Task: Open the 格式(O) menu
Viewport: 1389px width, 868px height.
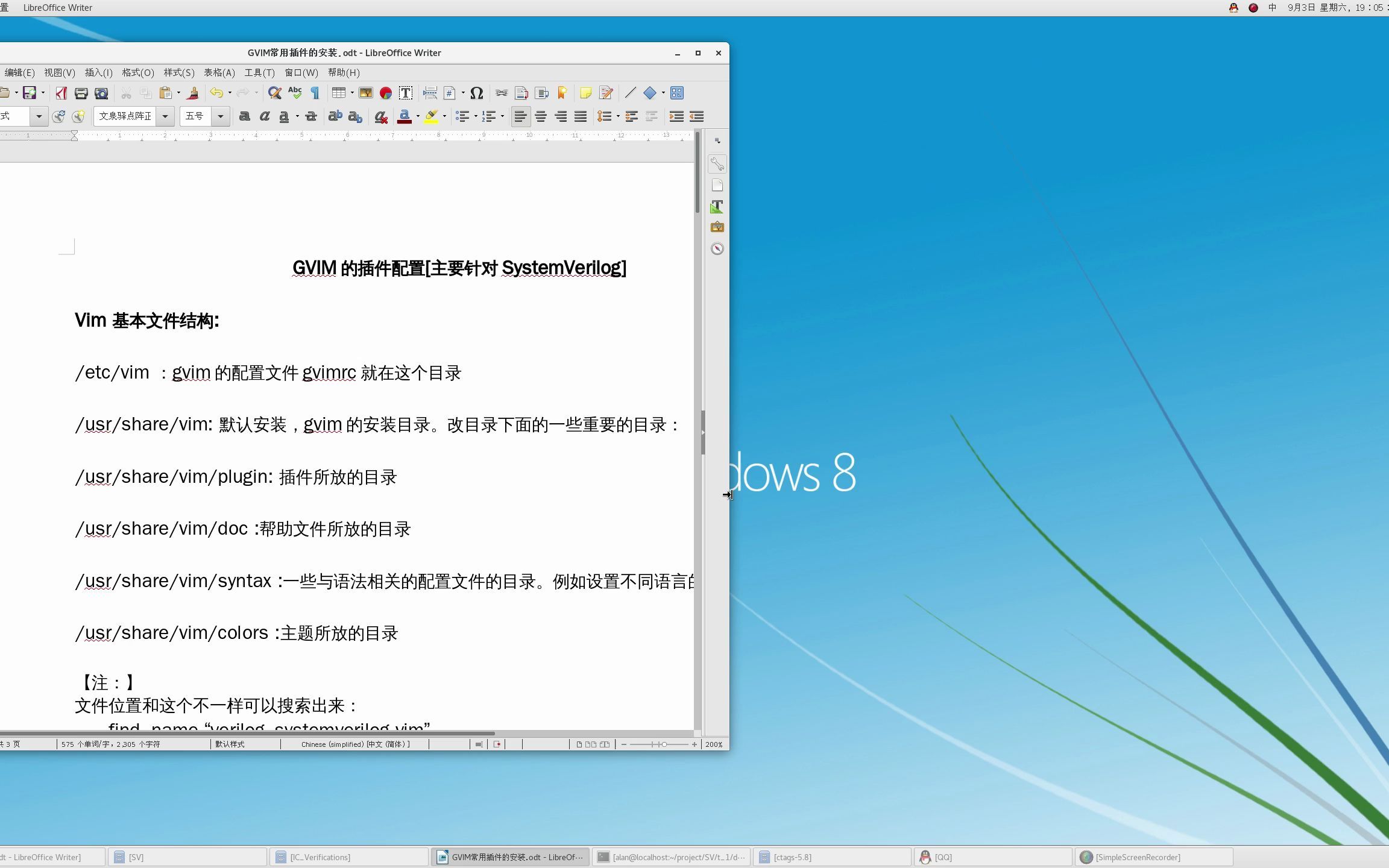Action: (138, 72)
